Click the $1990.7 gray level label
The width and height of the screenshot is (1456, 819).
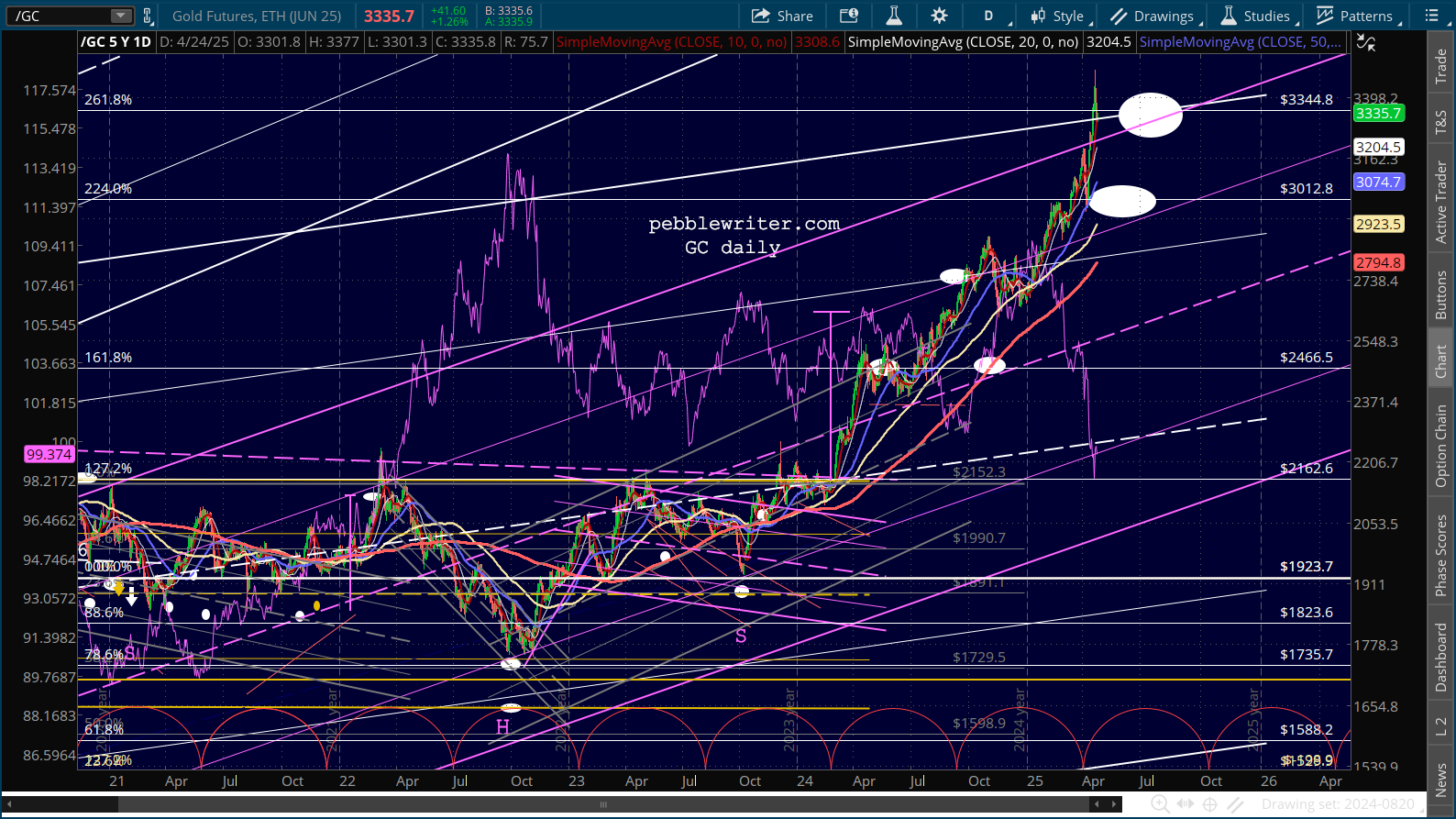pyautogui.click(x=979, y=537)
